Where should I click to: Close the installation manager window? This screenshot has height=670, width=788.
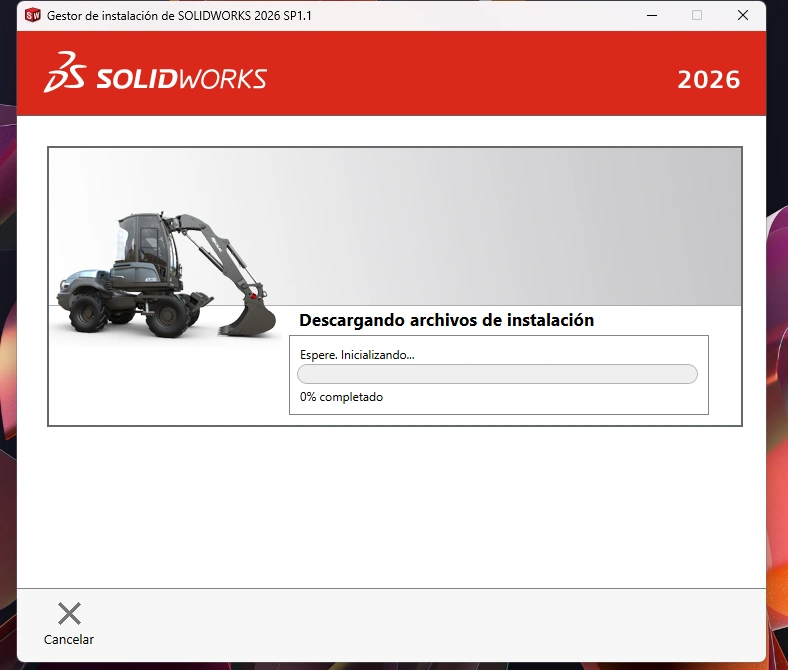pyautogui.click(x=743, y=15)
